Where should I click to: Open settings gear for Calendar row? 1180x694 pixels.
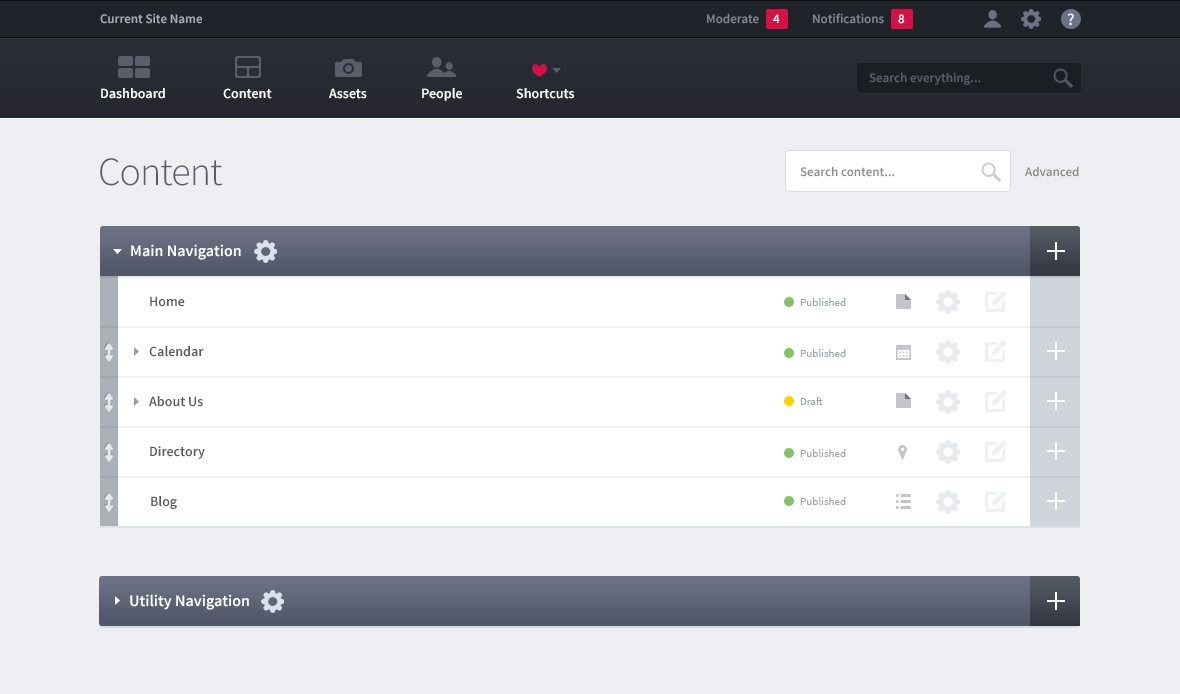pyautogui.click(x=947, y=352)
